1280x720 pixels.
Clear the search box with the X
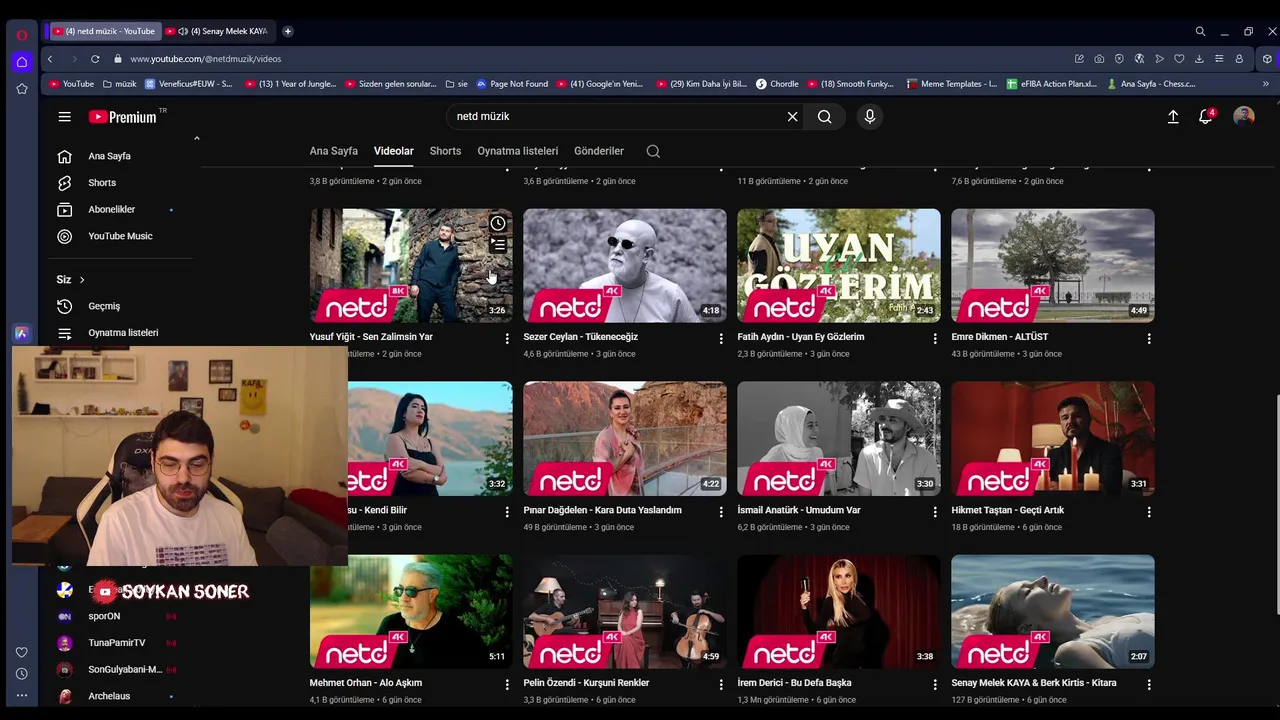point(792,117)
